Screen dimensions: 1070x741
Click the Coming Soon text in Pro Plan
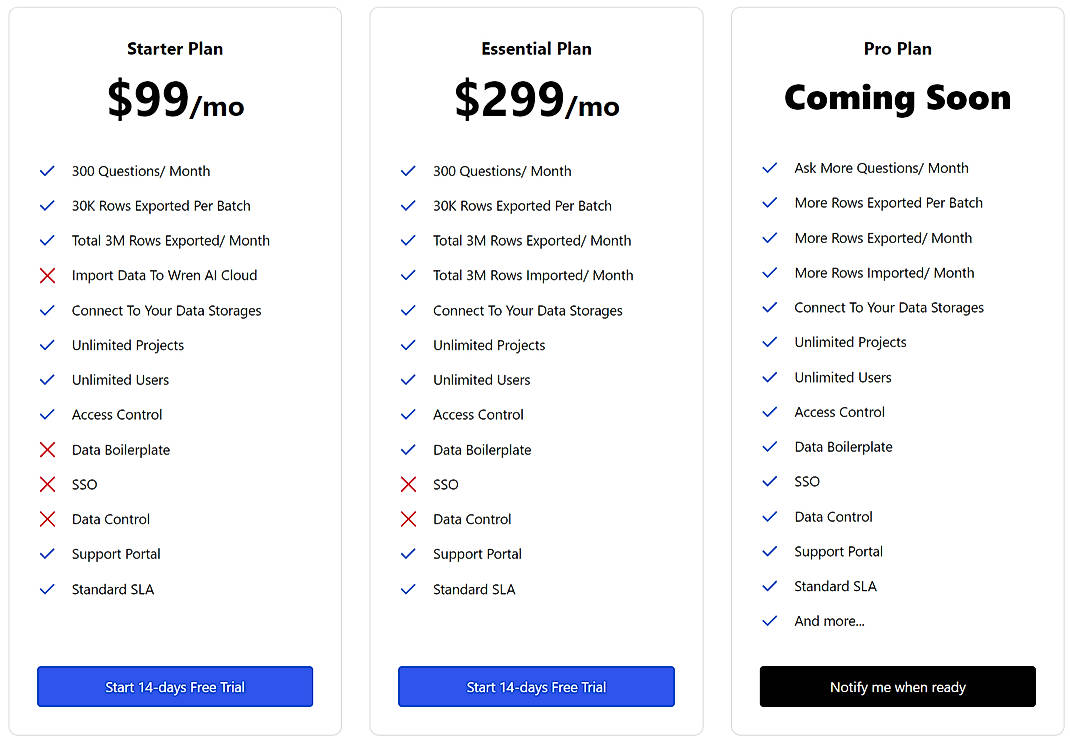click(x=897, y=97)
